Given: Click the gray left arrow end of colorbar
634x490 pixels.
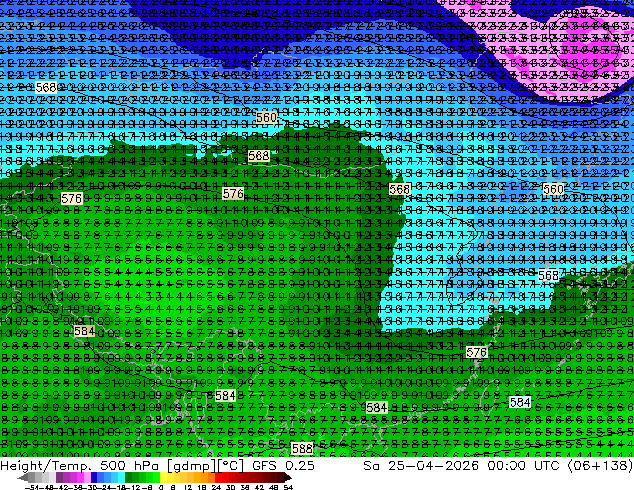Looking at the screenshot, I should pyautogui.click(x=22, y=477).
